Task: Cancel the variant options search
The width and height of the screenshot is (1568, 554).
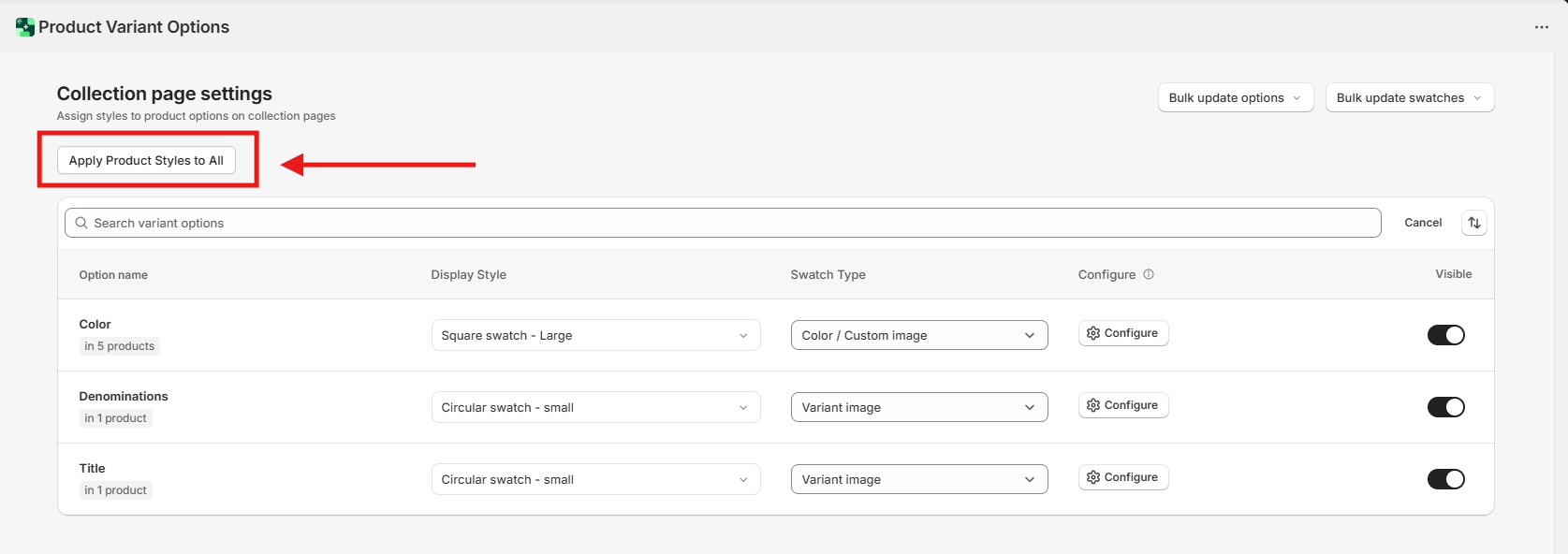Action: tap(1422, 223)
